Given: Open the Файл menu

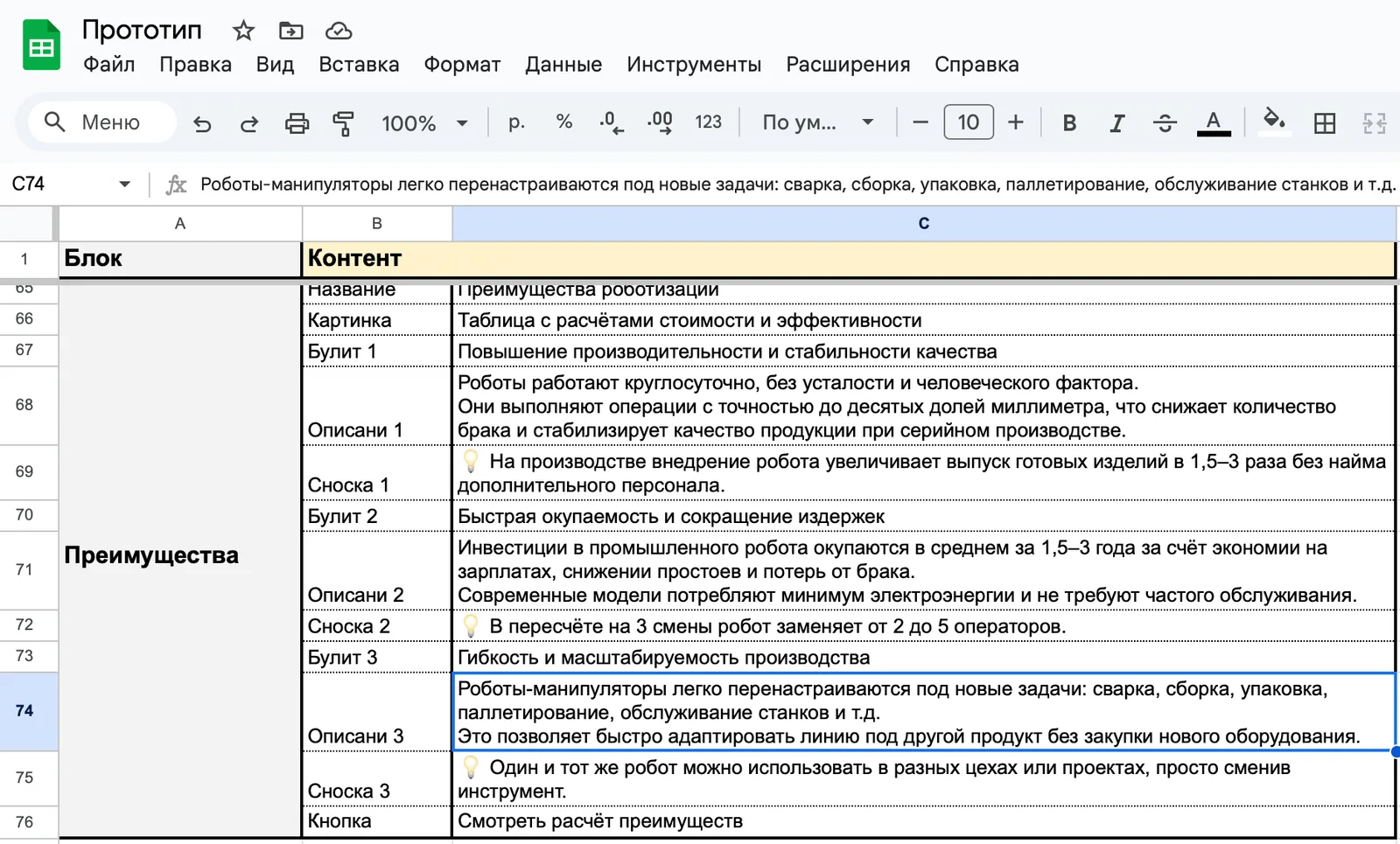Looking at the screenshot, I should tap(108, 65).
